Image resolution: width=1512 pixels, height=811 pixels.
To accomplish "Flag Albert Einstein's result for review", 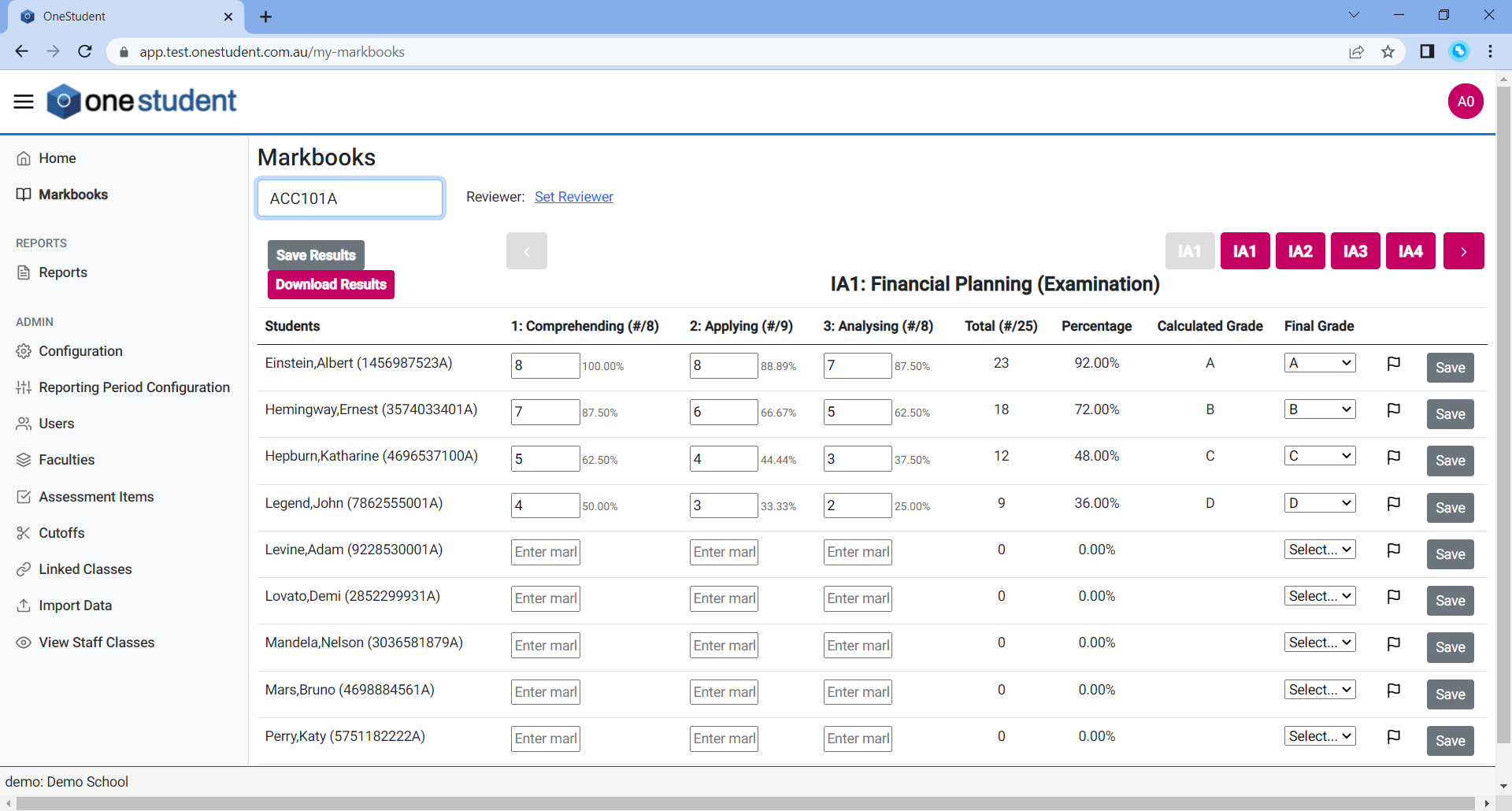I will tap(1393, 363).
